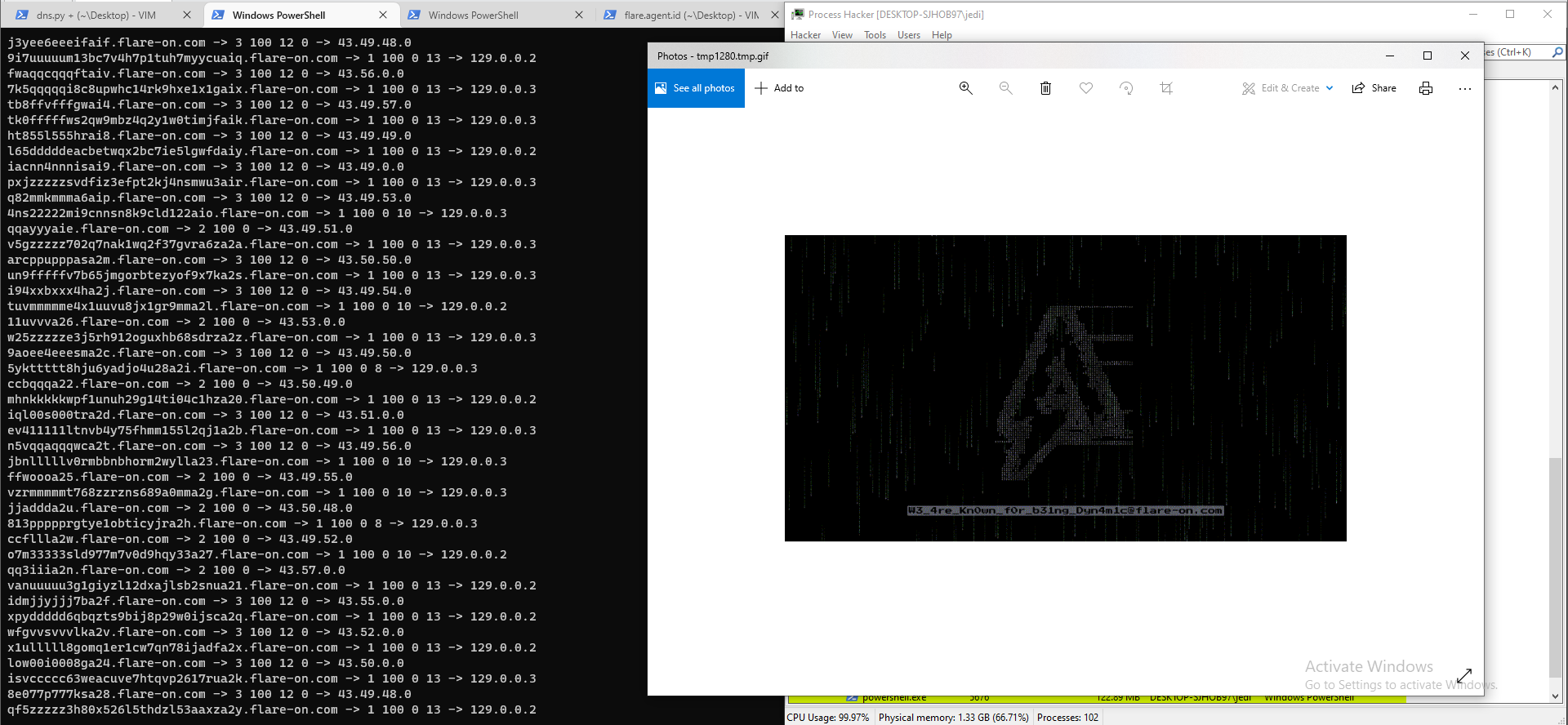
Task: Click the flare-on GIF image in the viewer
Action: click(1065, 388)
